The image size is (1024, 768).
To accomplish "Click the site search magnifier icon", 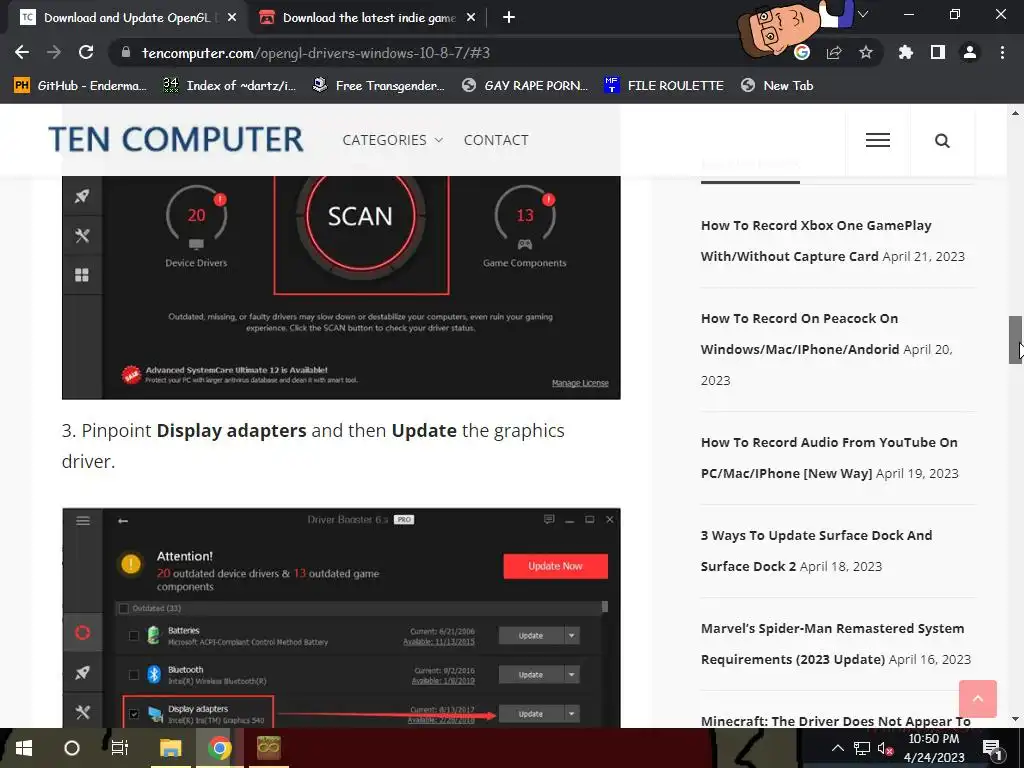I will 942,140.
